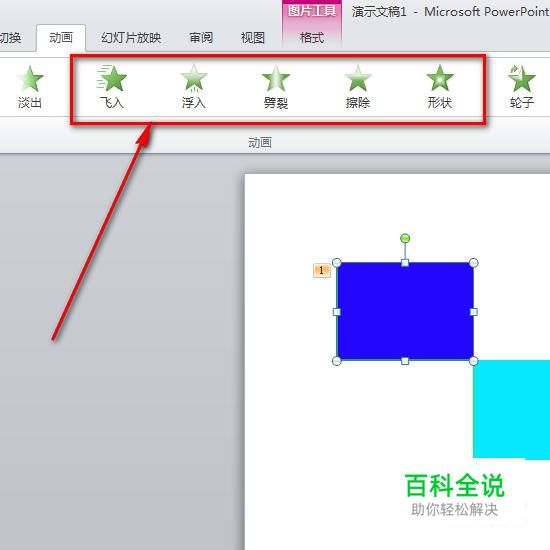
Task: Apply the 飞入 fly-in animation
Action: (x=112, y=87)
